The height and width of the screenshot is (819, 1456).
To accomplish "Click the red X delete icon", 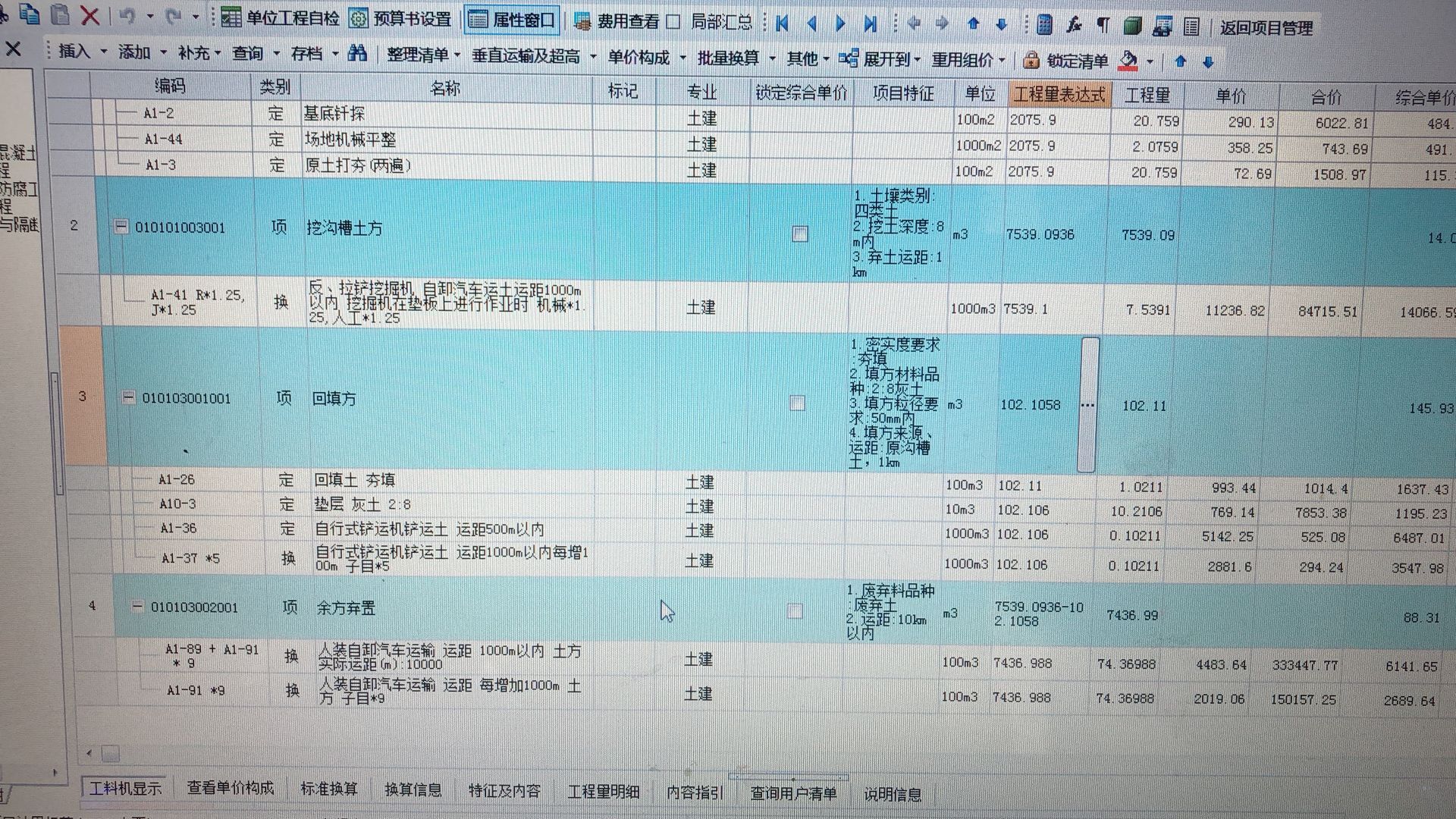I will [x=90, y=15].
